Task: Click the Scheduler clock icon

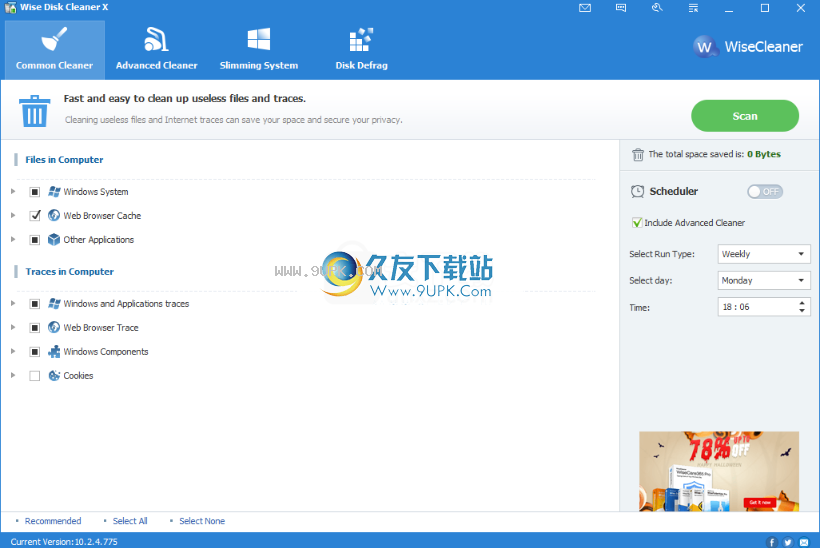Action: pos(637,192)
